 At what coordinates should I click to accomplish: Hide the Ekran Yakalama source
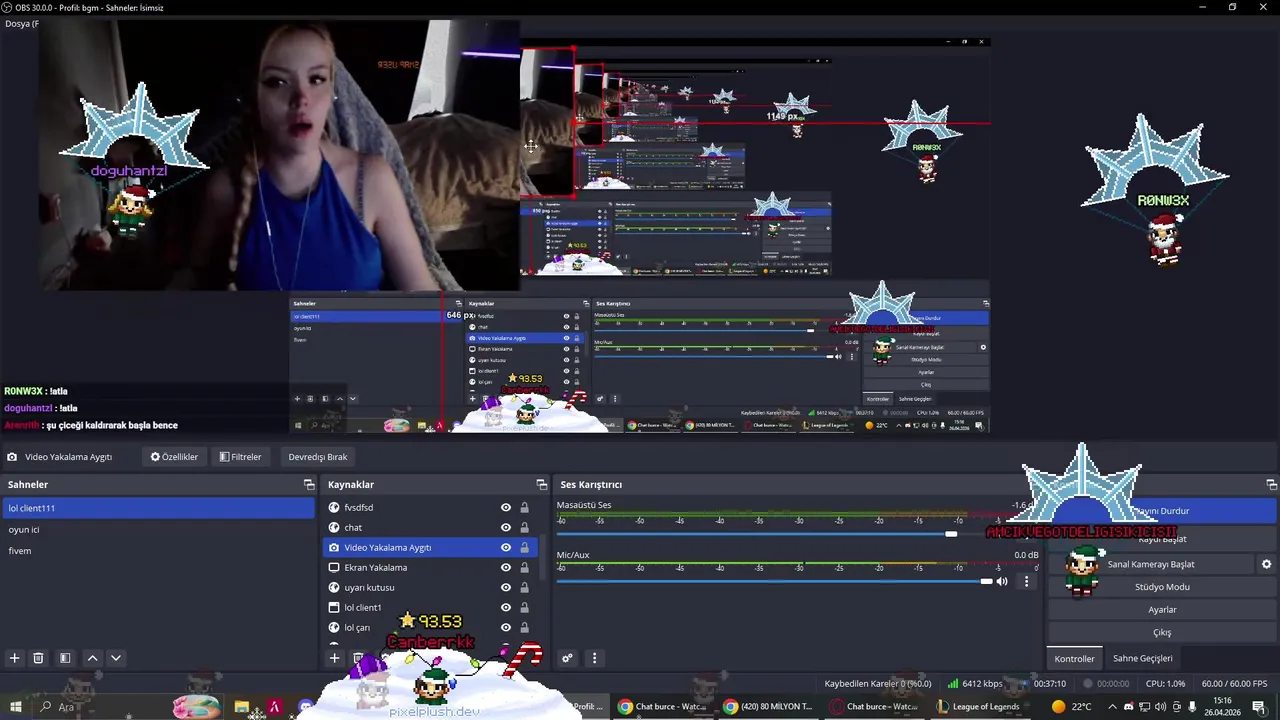506,567
